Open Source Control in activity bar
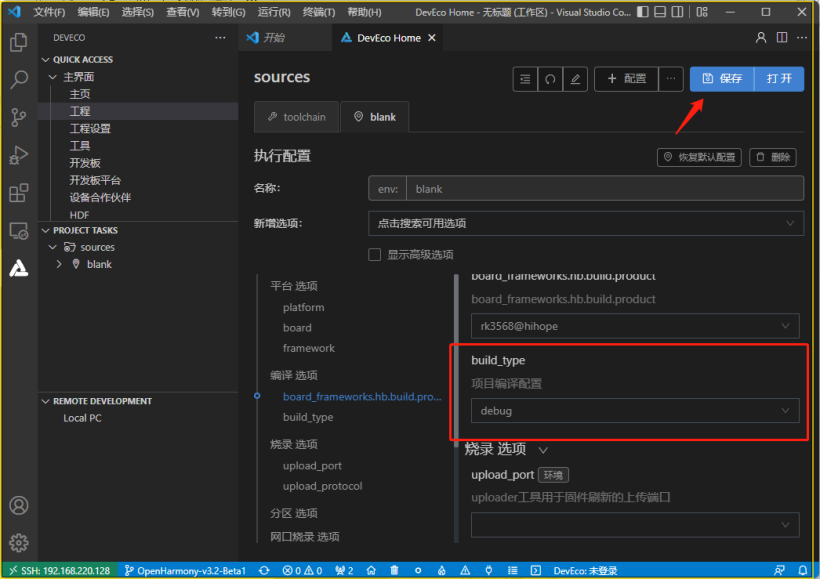Image resolution: width=820 pixels, height=579 pixels. [x=18, y=118]
